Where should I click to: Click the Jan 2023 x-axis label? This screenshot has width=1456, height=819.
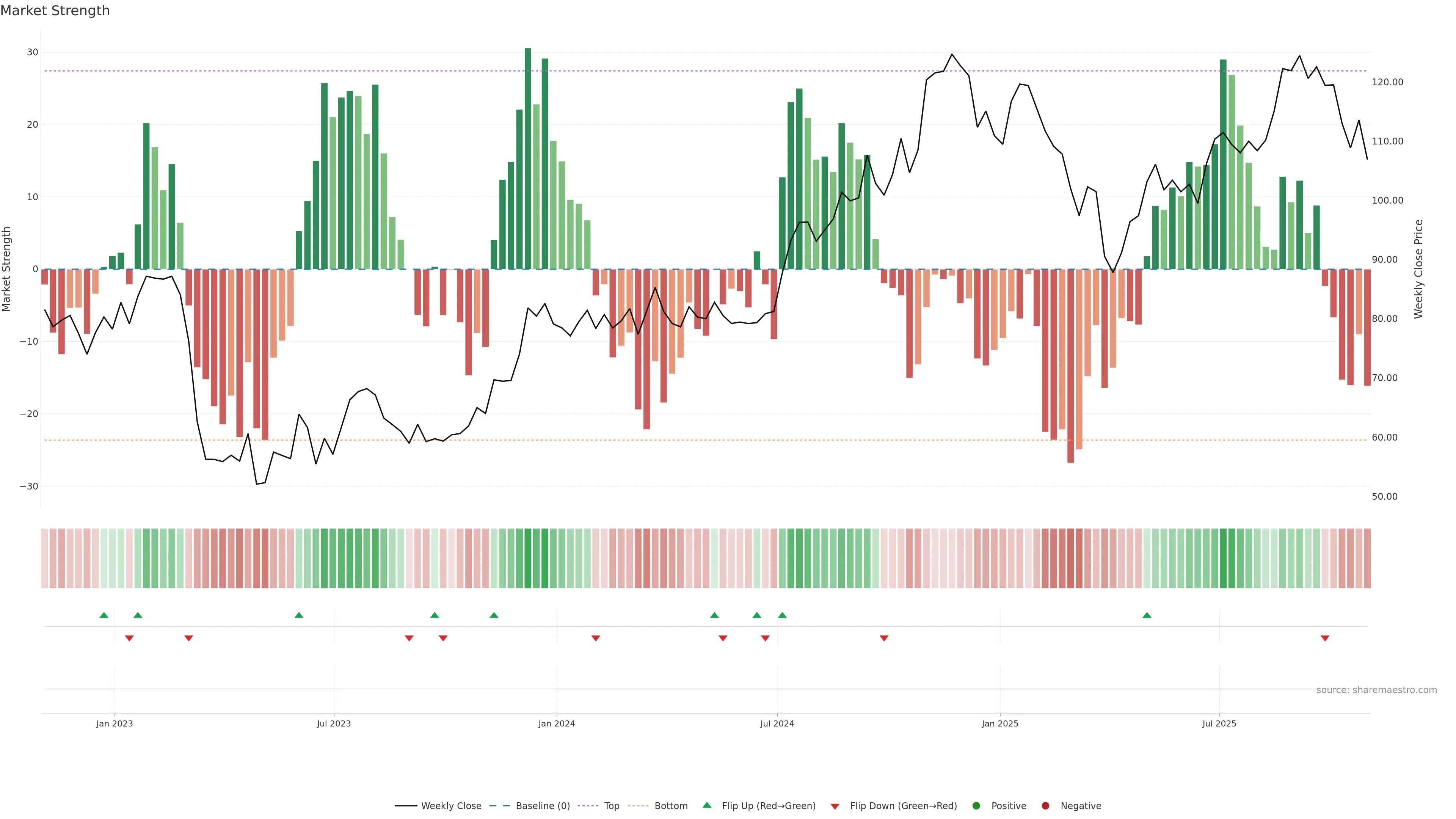tap(114, 723)
